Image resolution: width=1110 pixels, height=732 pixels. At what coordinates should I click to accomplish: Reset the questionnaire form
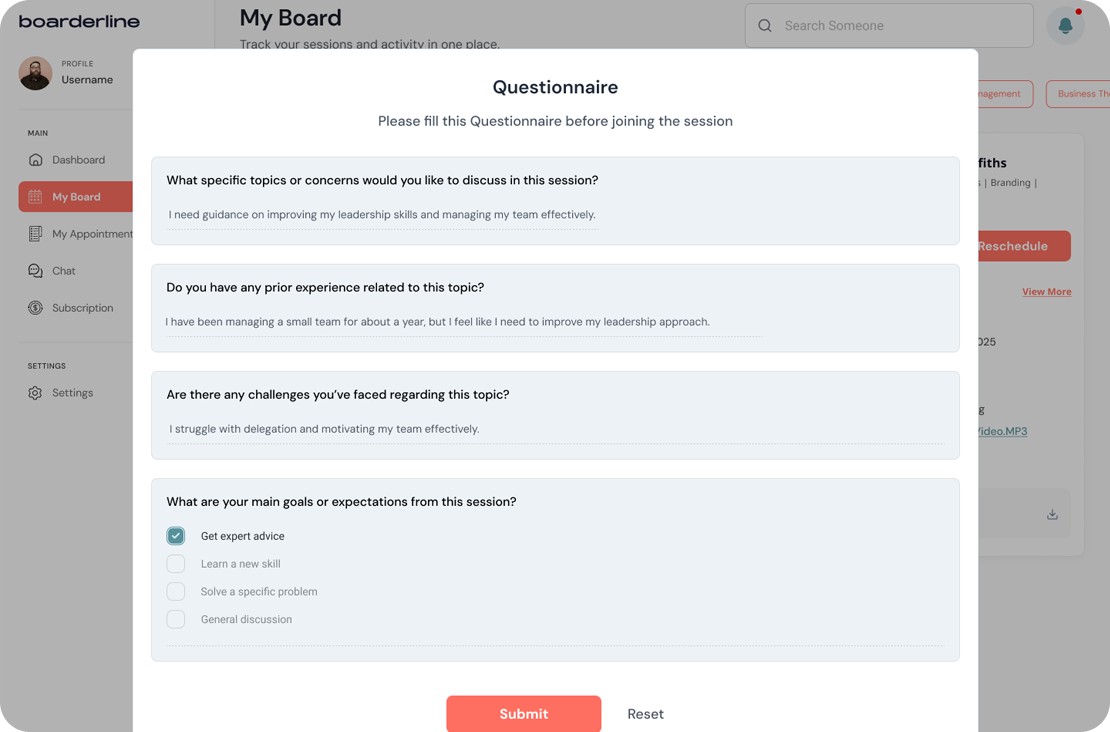click(x=645, y=714)
